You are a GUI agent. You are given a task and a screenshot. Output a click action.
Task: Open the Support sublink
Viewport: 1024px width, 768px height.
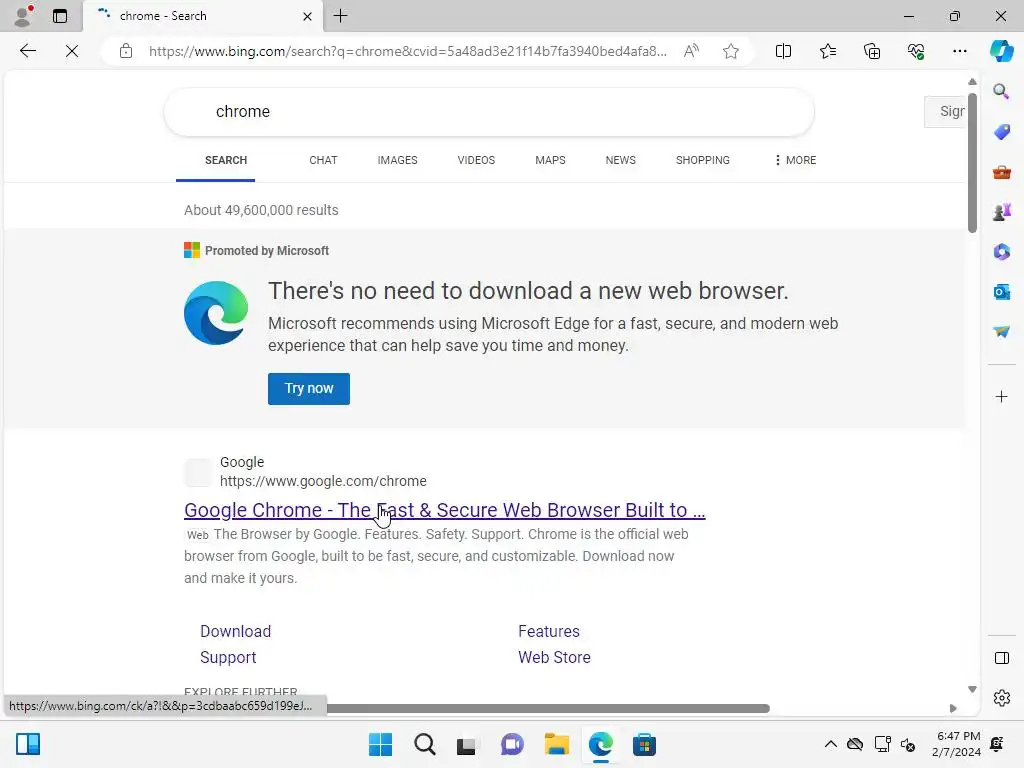228,658
